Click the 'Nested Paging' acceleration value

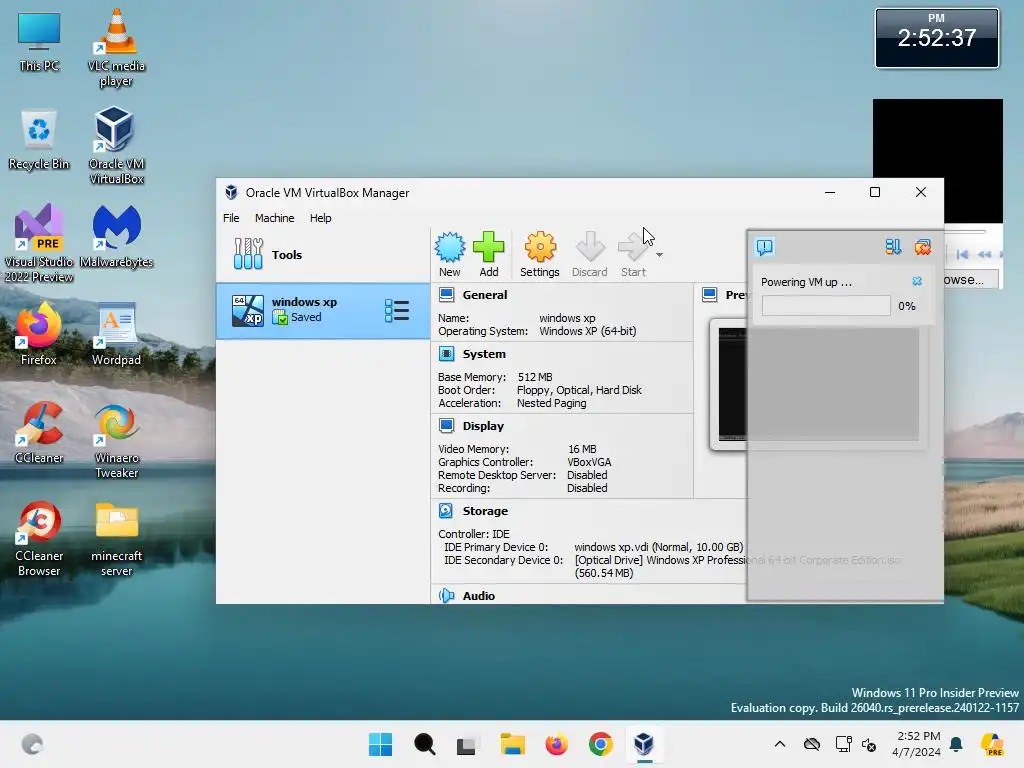tap(552, 403)
